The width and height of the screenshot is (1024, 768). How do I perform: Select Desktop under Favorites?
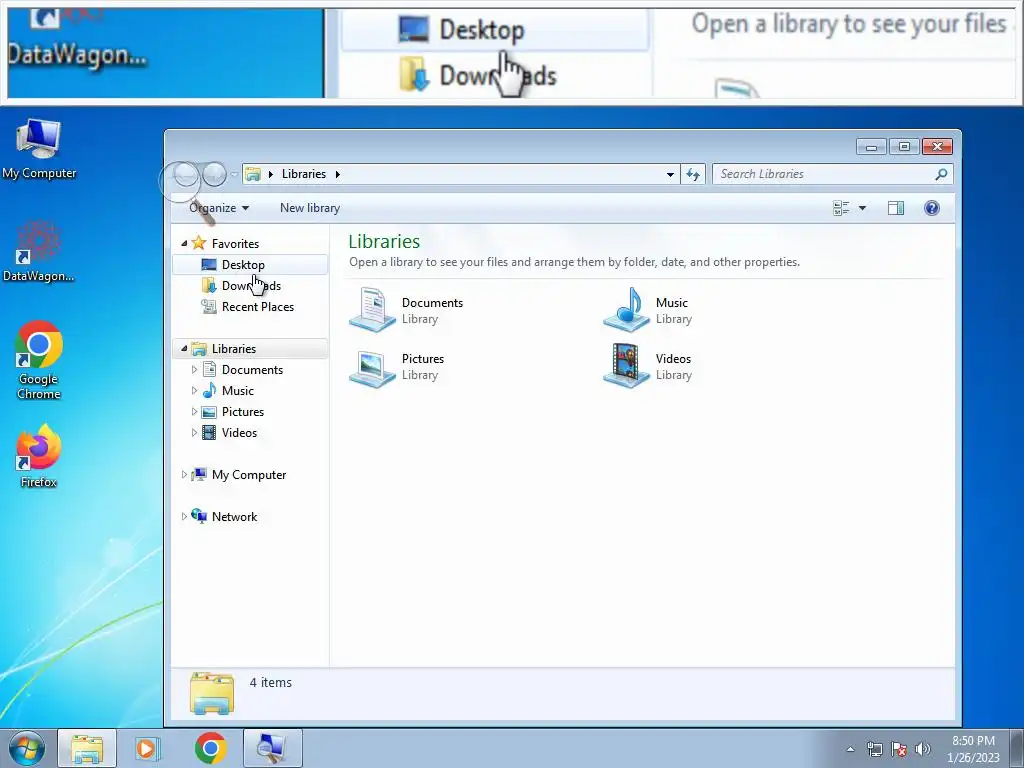coord(250,264)
